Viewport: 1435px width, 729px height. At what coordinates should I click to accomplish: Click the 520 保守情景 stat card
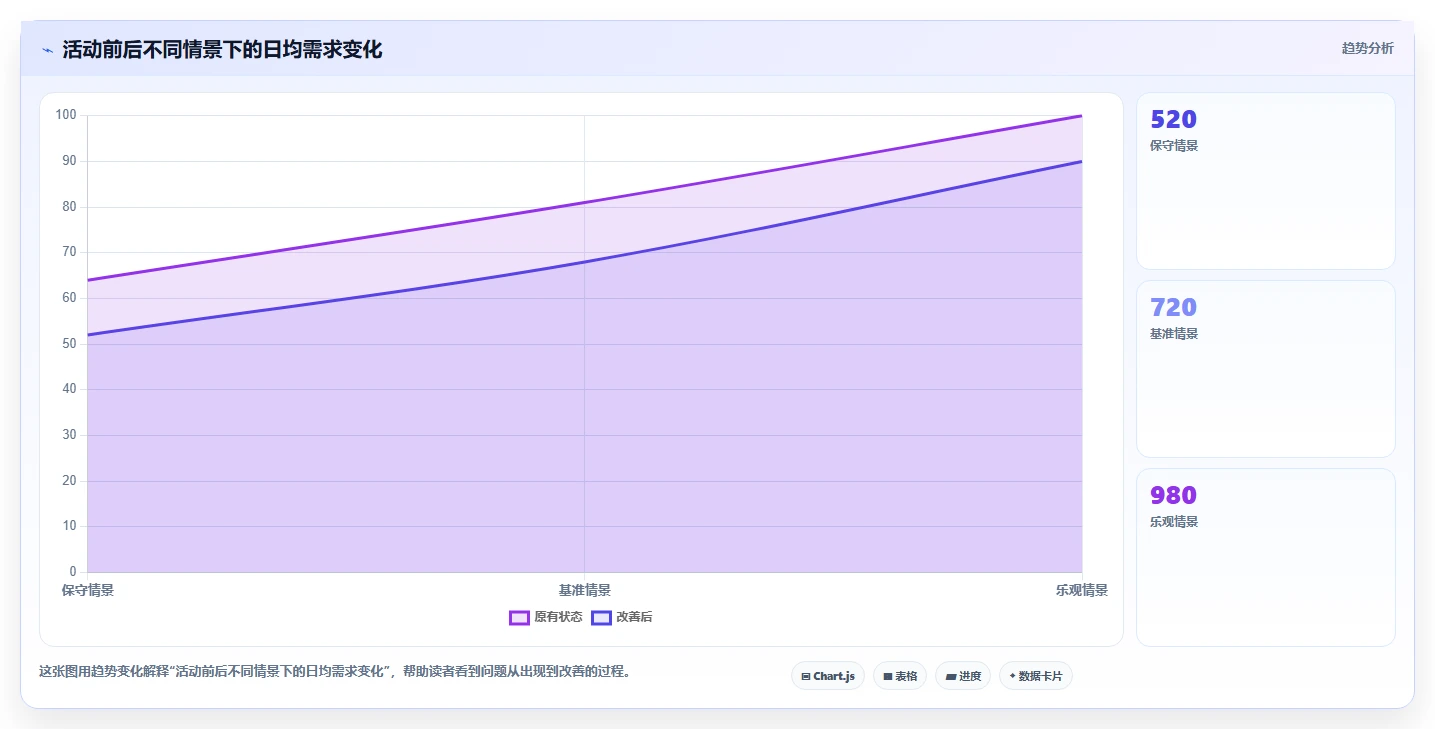pyautogui.click(x=1266, y=181)
